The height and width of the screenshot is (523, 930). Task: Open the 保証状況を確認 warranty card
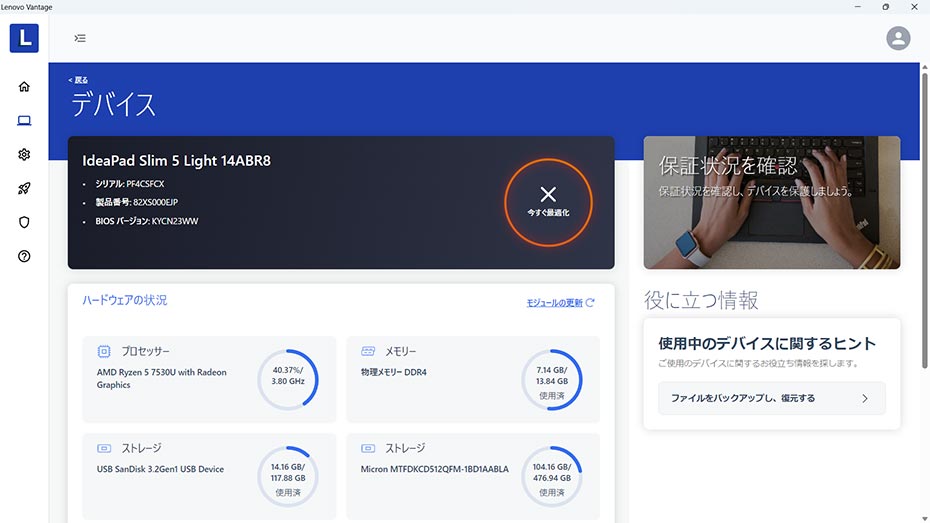772,202
